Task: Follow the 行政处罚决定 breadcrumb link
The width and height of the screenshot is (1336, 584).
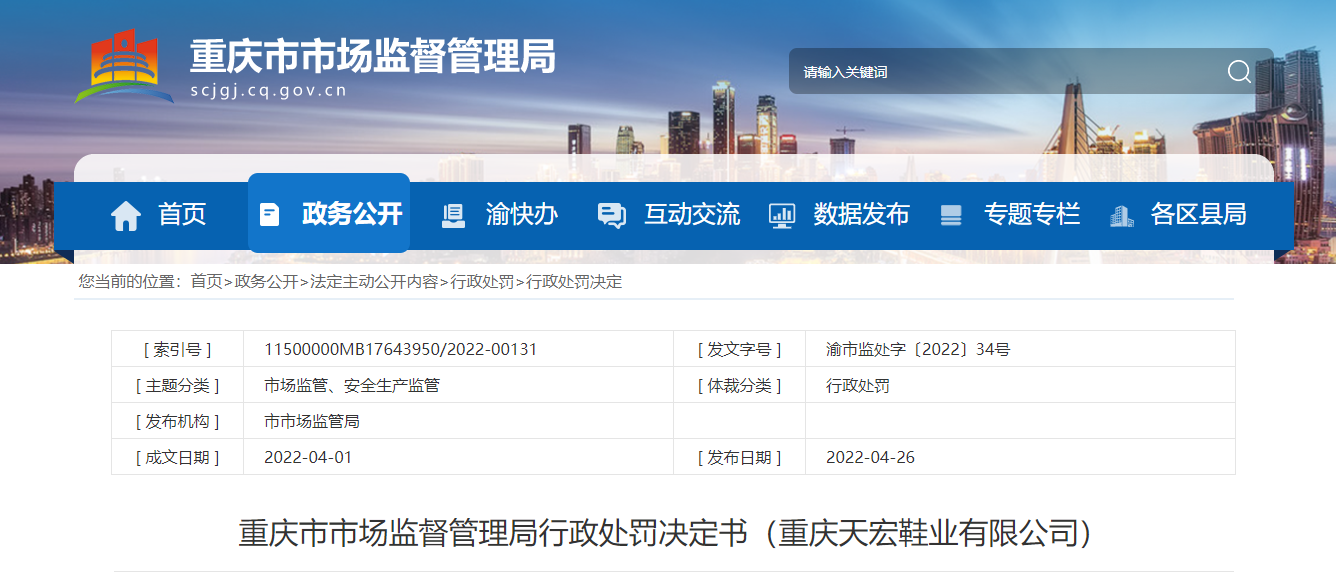Action: point(574,282)
